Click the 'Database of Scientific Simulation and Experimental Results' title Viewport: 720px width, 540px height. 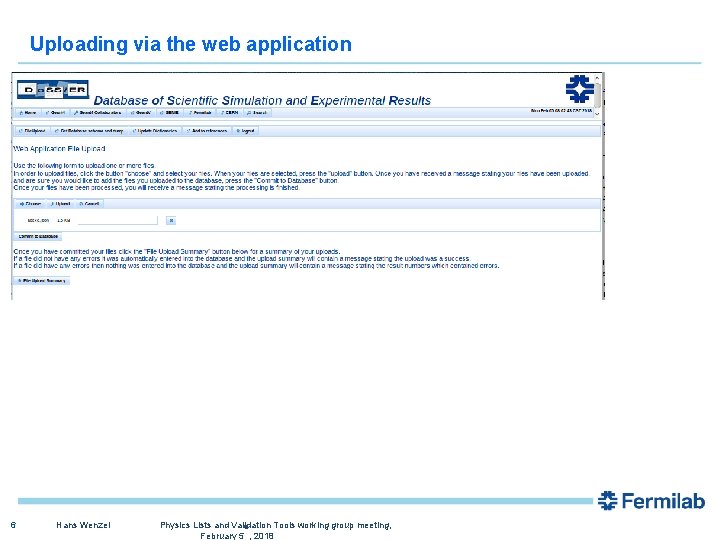262,101
